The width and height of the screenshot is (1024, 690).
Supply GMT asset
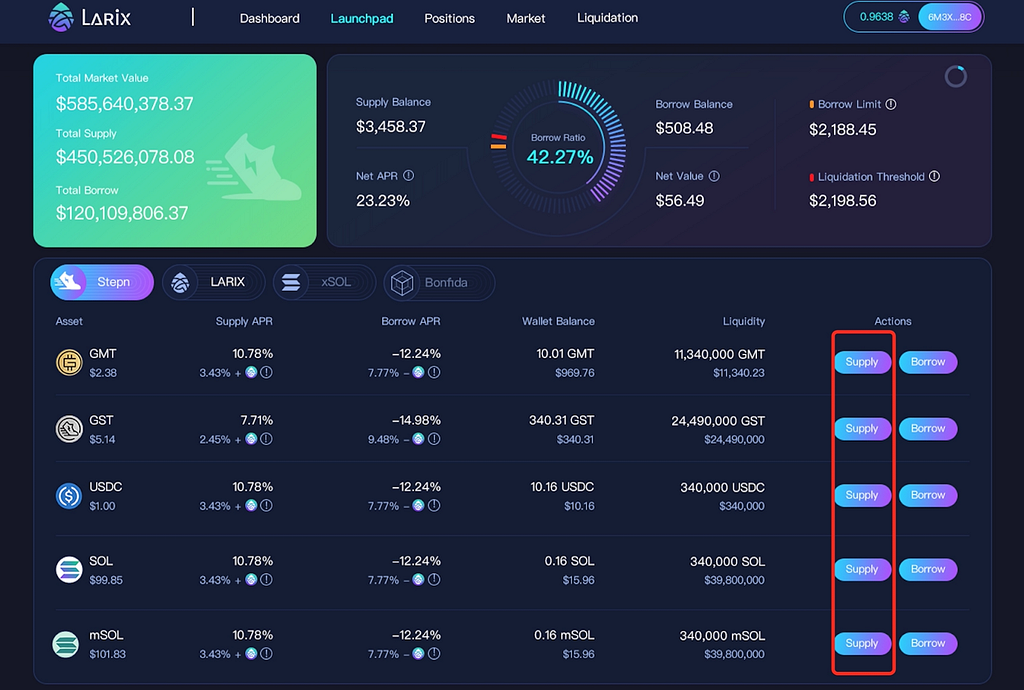(862, 362)
